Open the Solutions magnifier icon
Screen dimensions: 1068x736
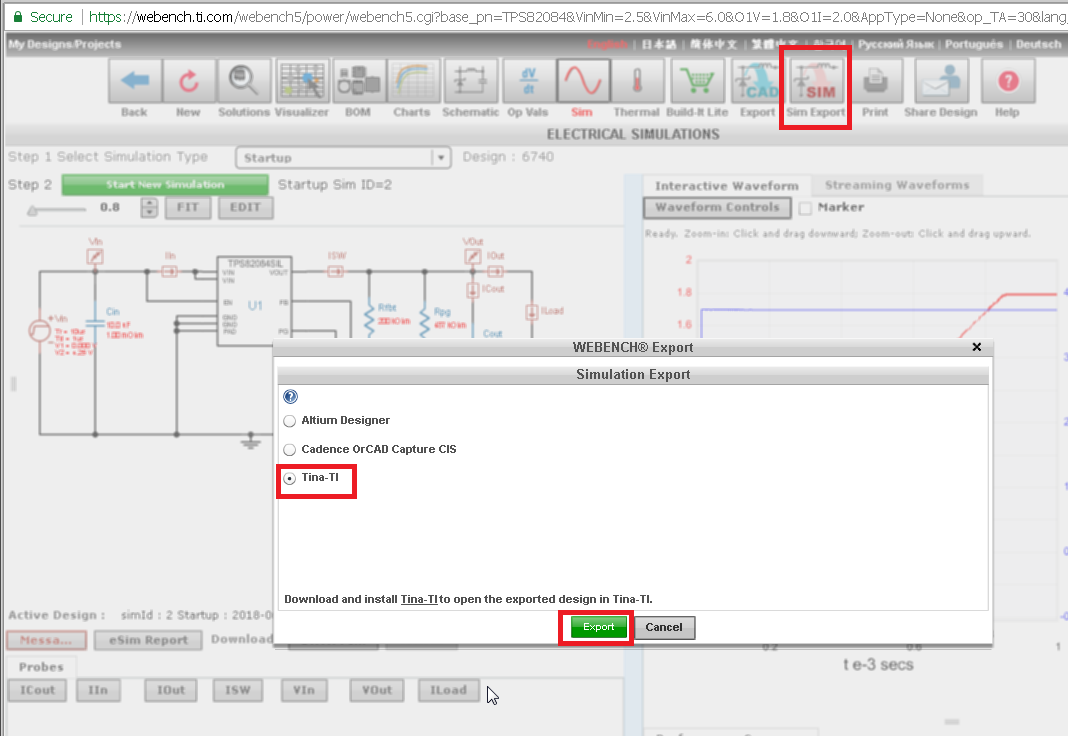point(244,81)
